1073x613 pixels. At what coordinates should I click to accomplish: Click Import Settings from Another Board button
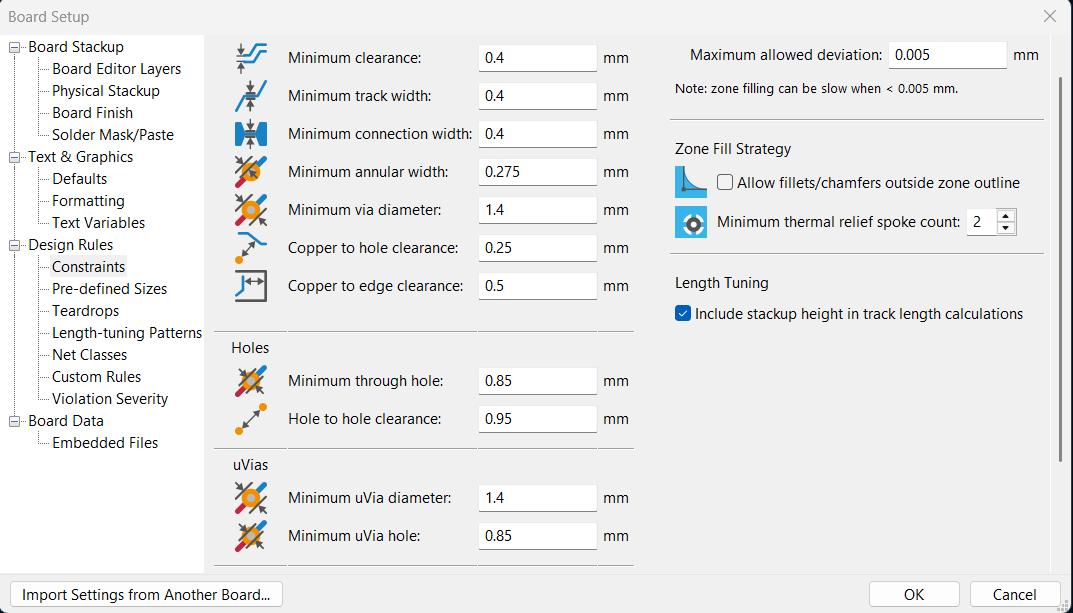pos(146,594)
